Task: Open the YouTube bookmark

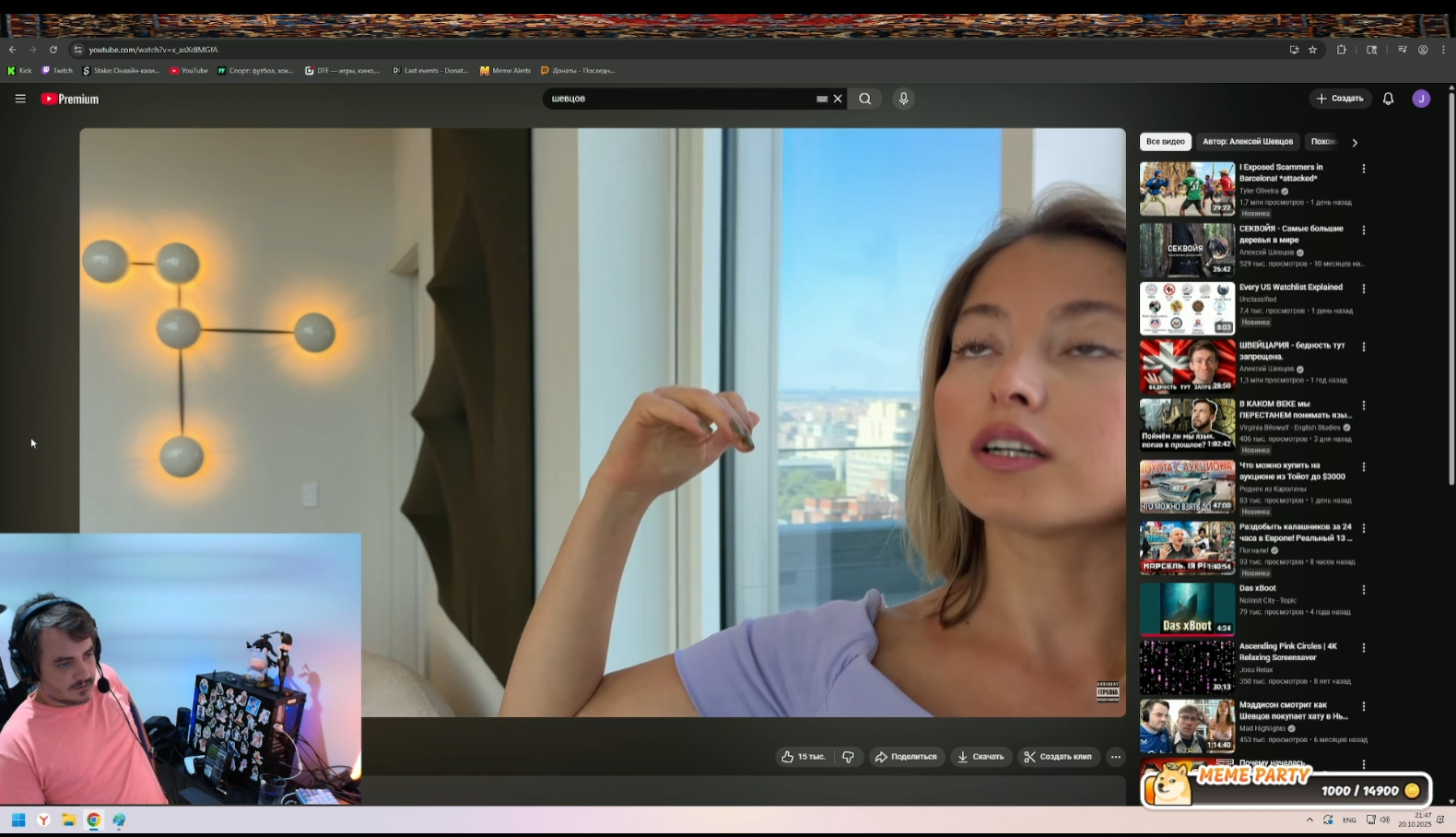Action: tap(189, 70)
